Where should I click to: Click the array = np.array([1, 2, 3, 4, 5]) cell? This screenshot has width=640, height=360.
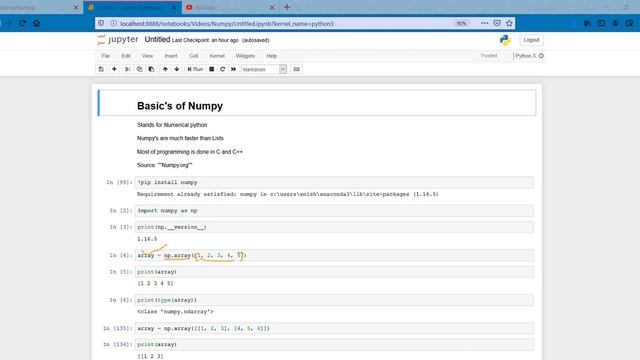coord(334,256)
